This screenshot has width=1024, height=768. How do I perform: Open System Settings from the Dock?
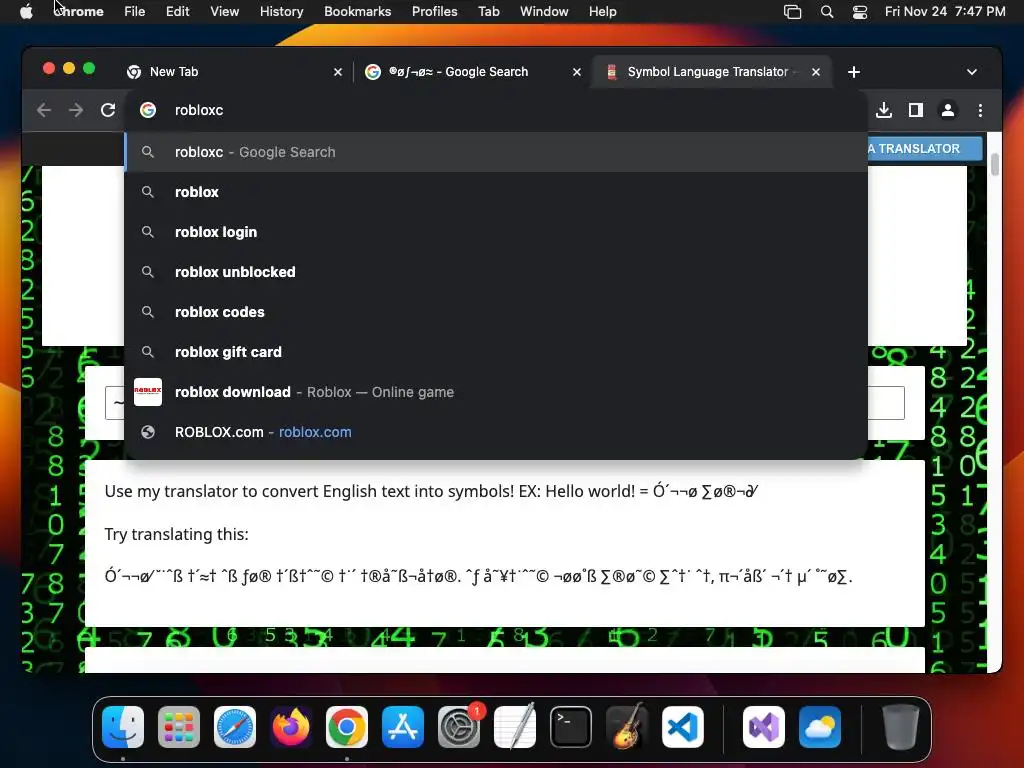pyautogui.click(x=459, y=727)
